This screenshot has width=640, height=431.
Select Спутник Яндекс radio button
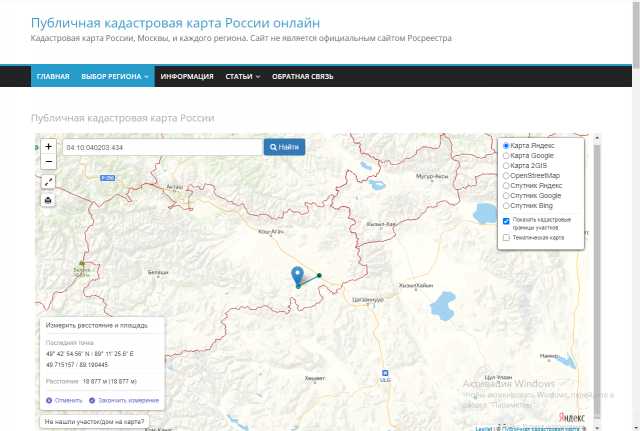[x=506, y=186]
